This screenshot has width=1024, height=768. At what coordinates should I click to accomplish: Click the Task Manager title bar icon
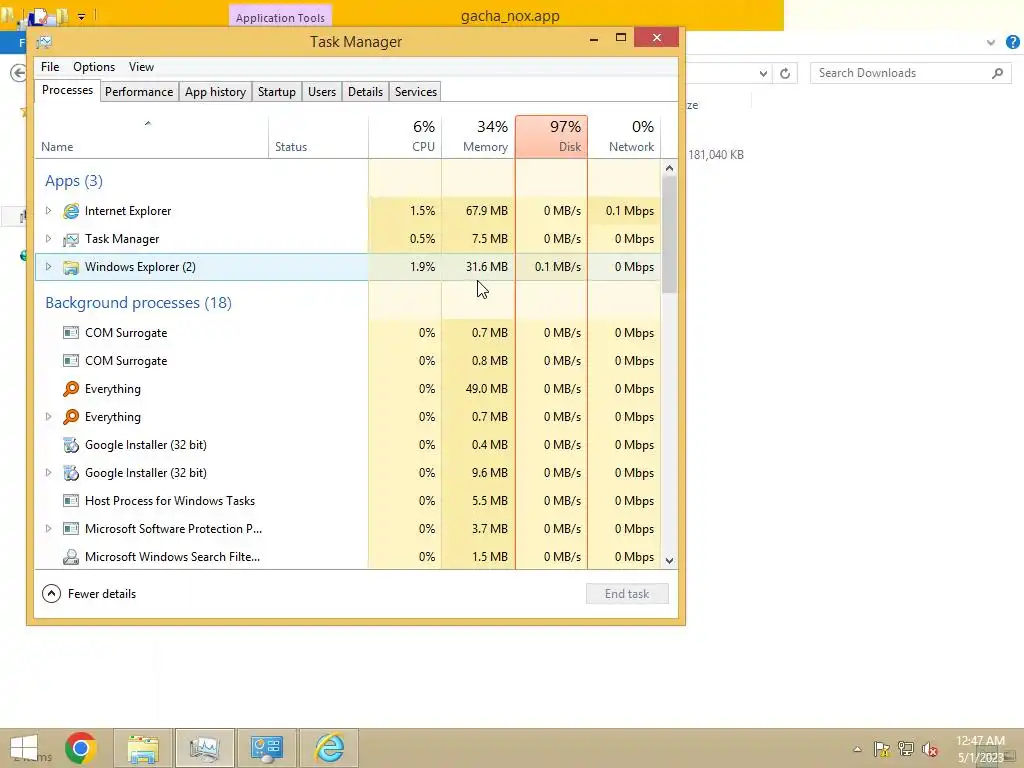point(44,42)
